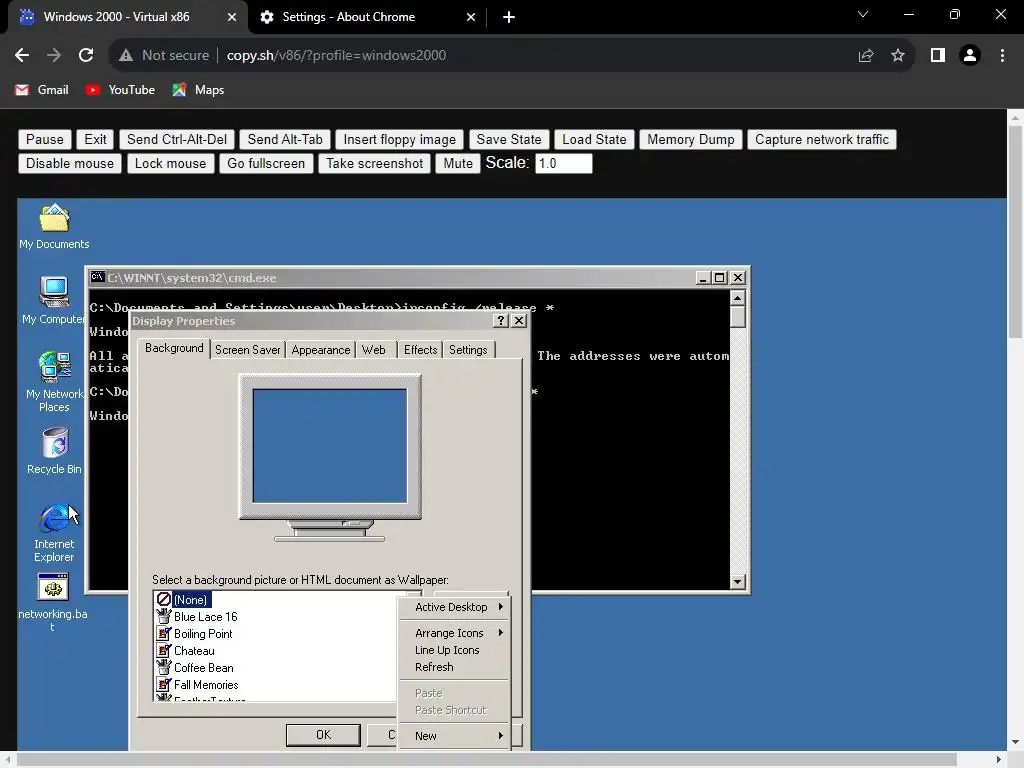The image size is (1024, 768).
Task: Click the Exit emulator button
Action: point(95,139)
